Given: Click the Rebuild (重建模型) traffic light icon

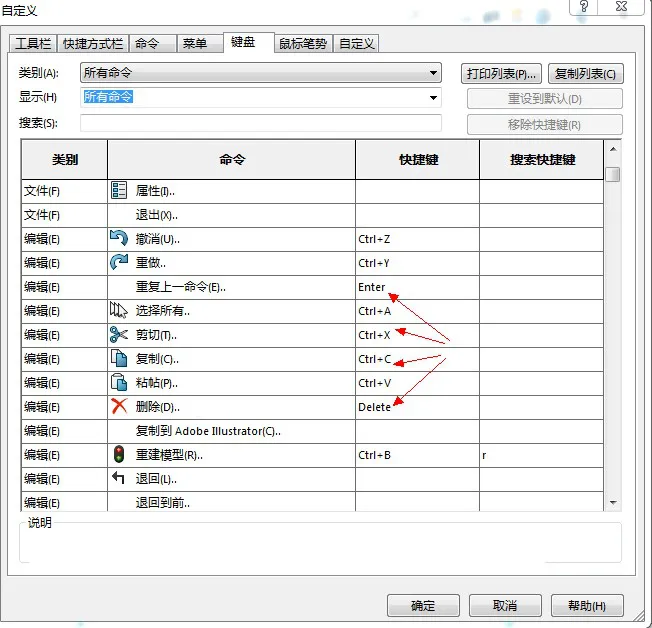Looking at the screenshot, I should coord(119,455).
